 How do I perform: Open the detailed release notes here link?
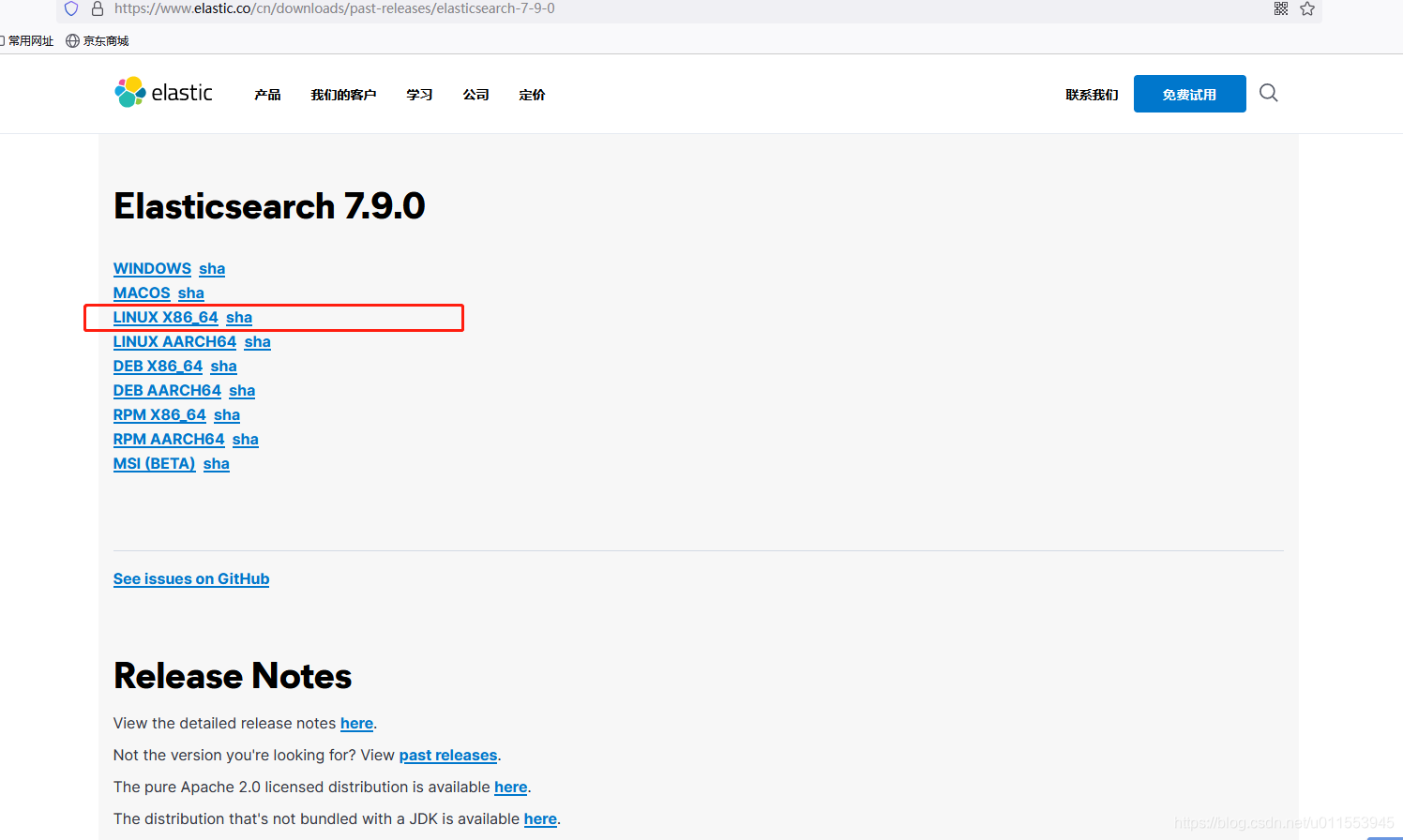click(356, 723)
